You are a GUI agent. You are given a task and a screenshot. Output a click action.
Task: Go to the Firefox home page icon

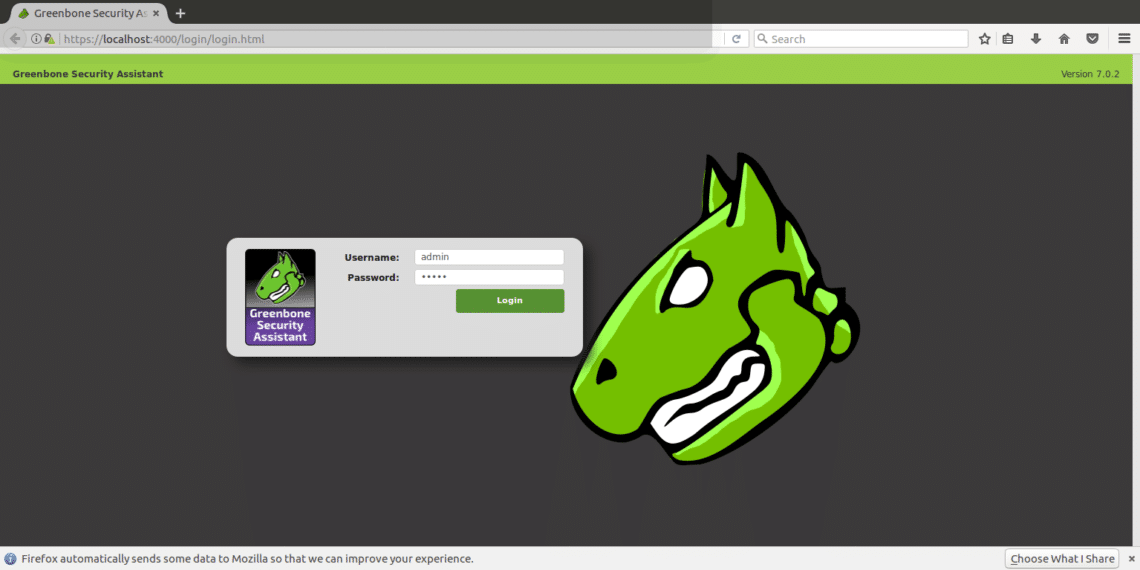click(1064, 39)
